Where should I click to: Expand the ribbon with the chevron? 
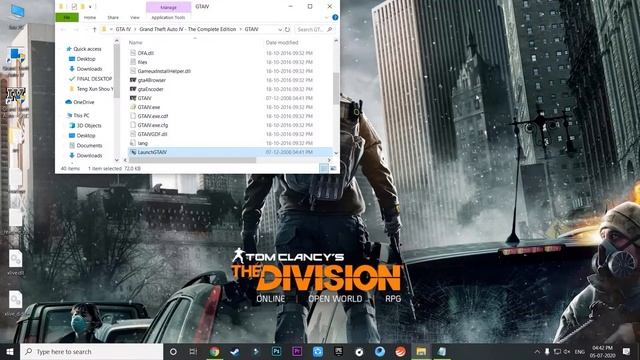click(327, 18)
